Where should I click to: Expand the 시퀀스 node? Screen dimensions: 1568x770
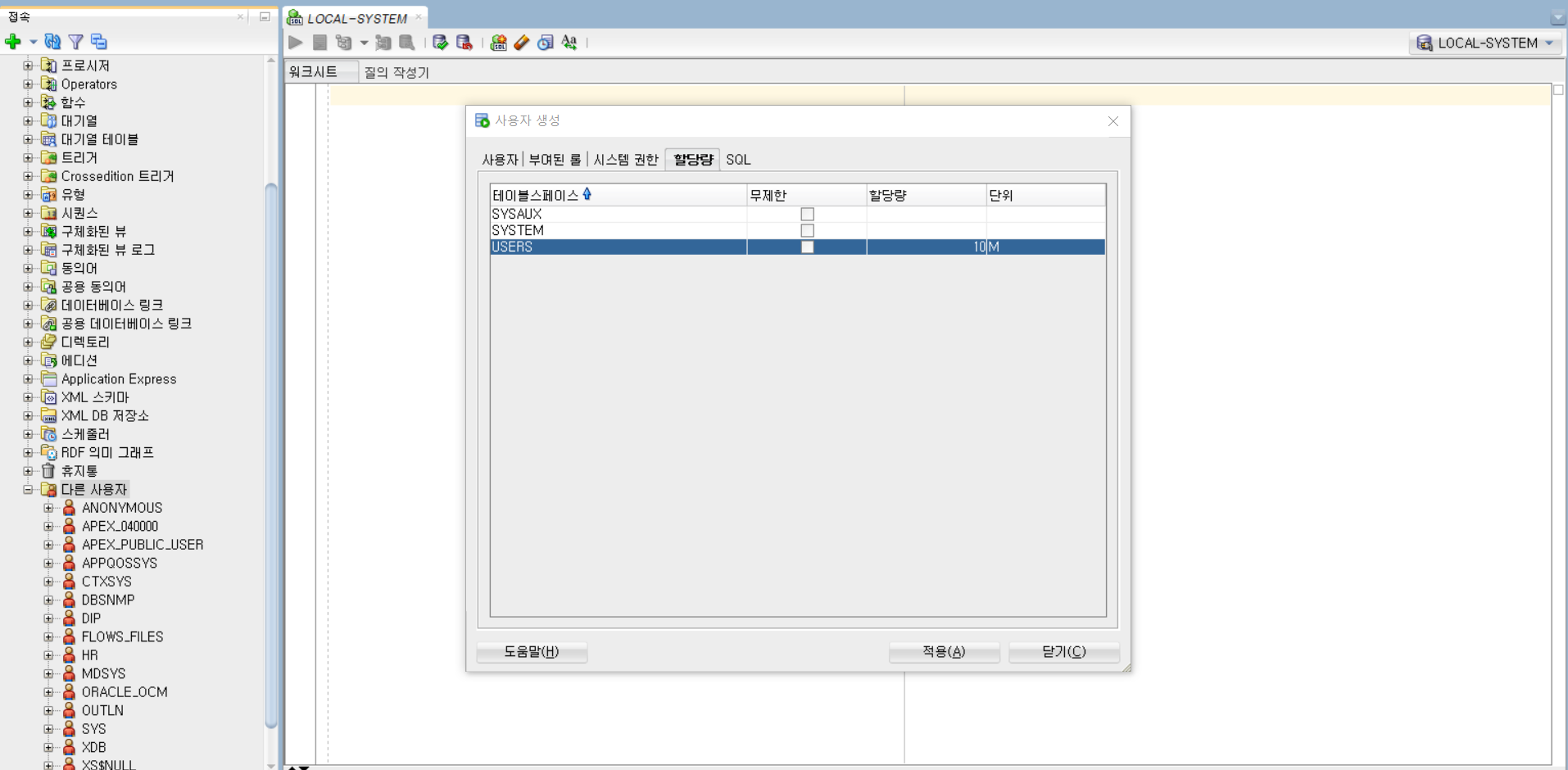click(x=28, y=213)
